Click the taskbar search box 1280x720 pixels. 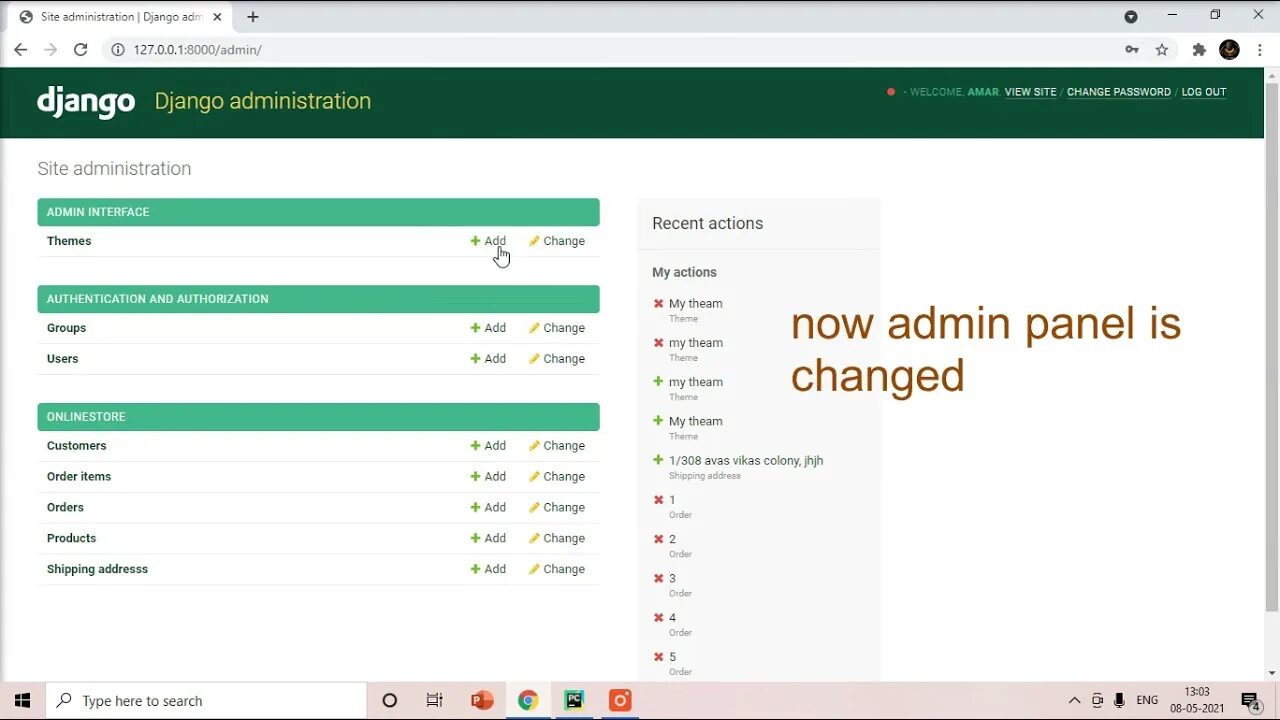[207, 700]
